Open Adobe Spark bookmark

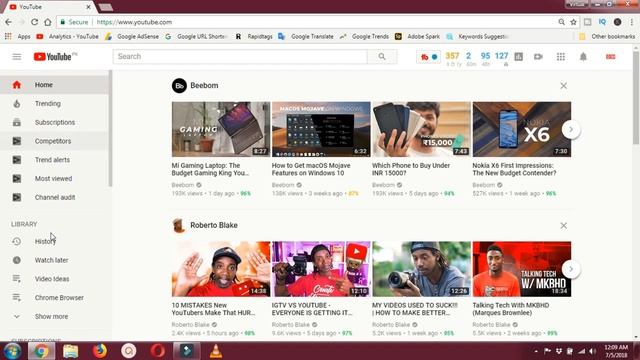tap(418, 36)
